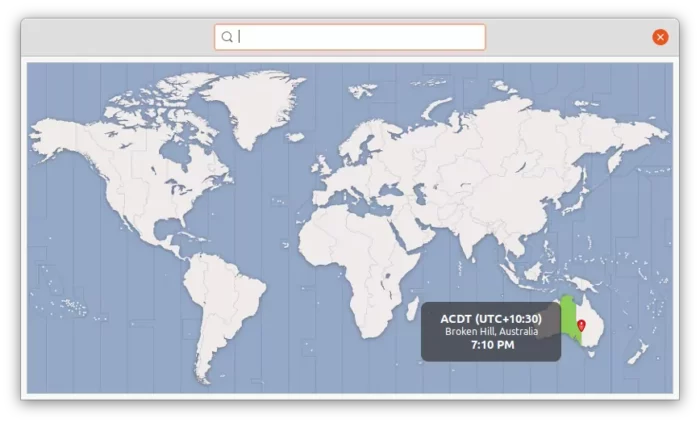
Task: Select New Zealand on the timezone map
Action: tap(638, 351)
